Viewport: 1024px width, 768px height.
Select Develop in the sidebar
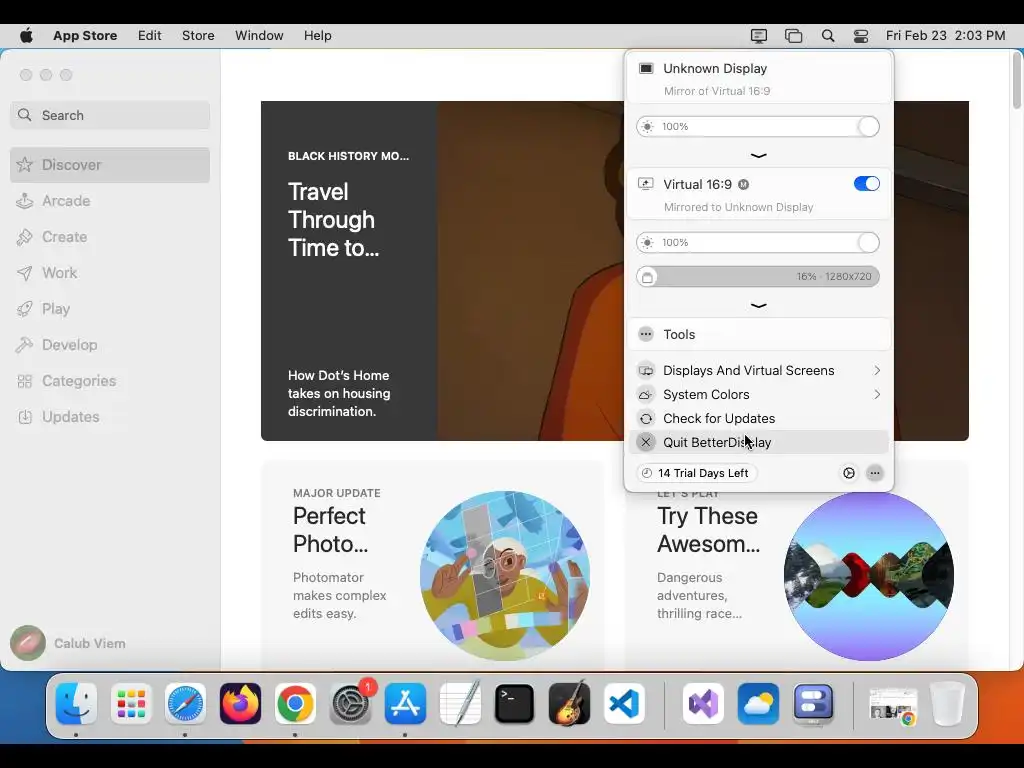pos(110,345)
